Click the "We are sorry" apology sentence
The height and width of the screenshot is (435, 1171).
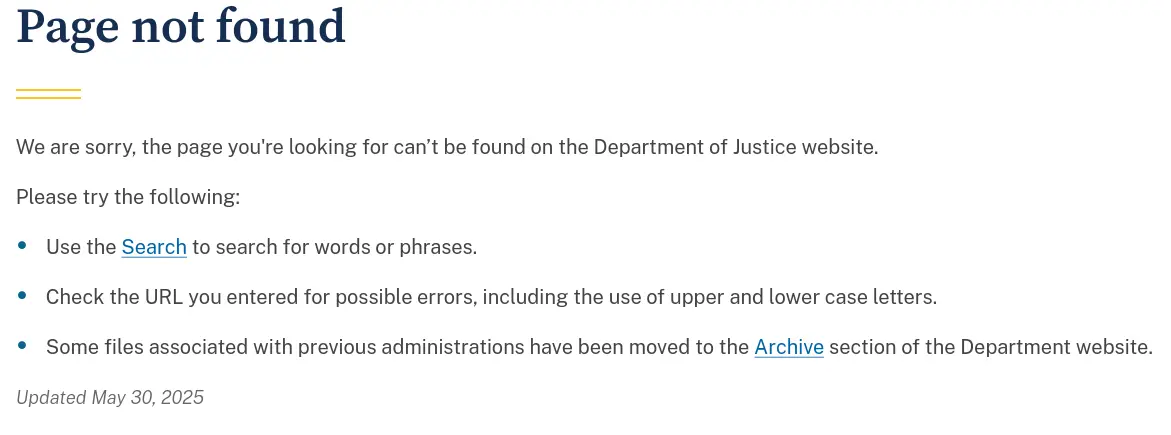pos(446,147)
